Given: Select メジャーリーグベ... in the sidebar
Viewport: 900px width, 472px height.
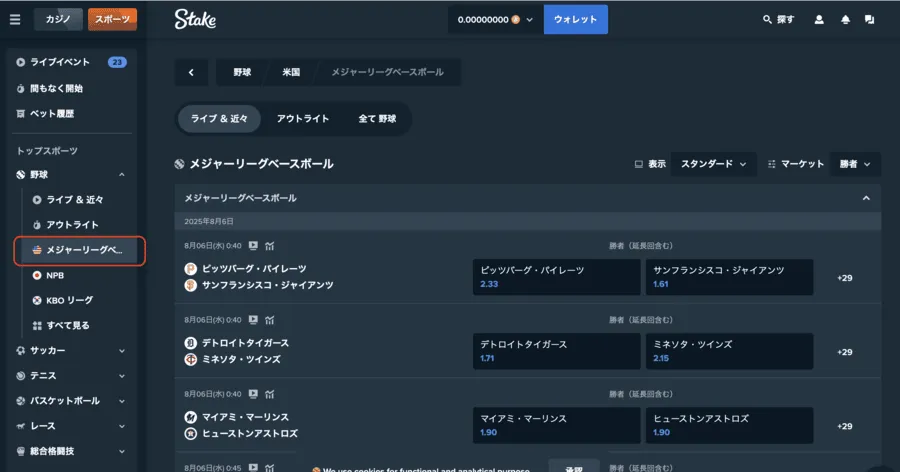Looking at the screenshot, I should 79,250.
